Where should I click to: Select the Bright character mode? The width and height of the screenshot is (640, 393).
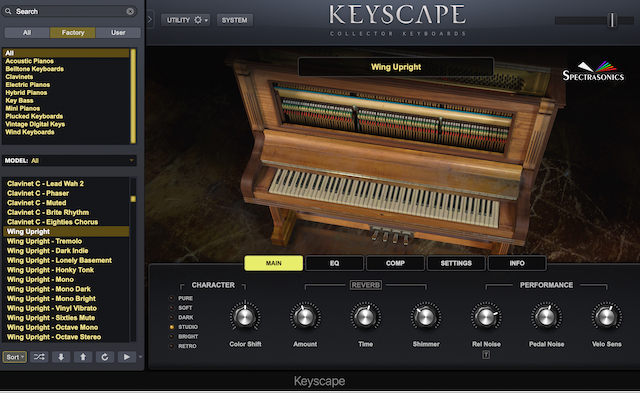click(184, 336)
